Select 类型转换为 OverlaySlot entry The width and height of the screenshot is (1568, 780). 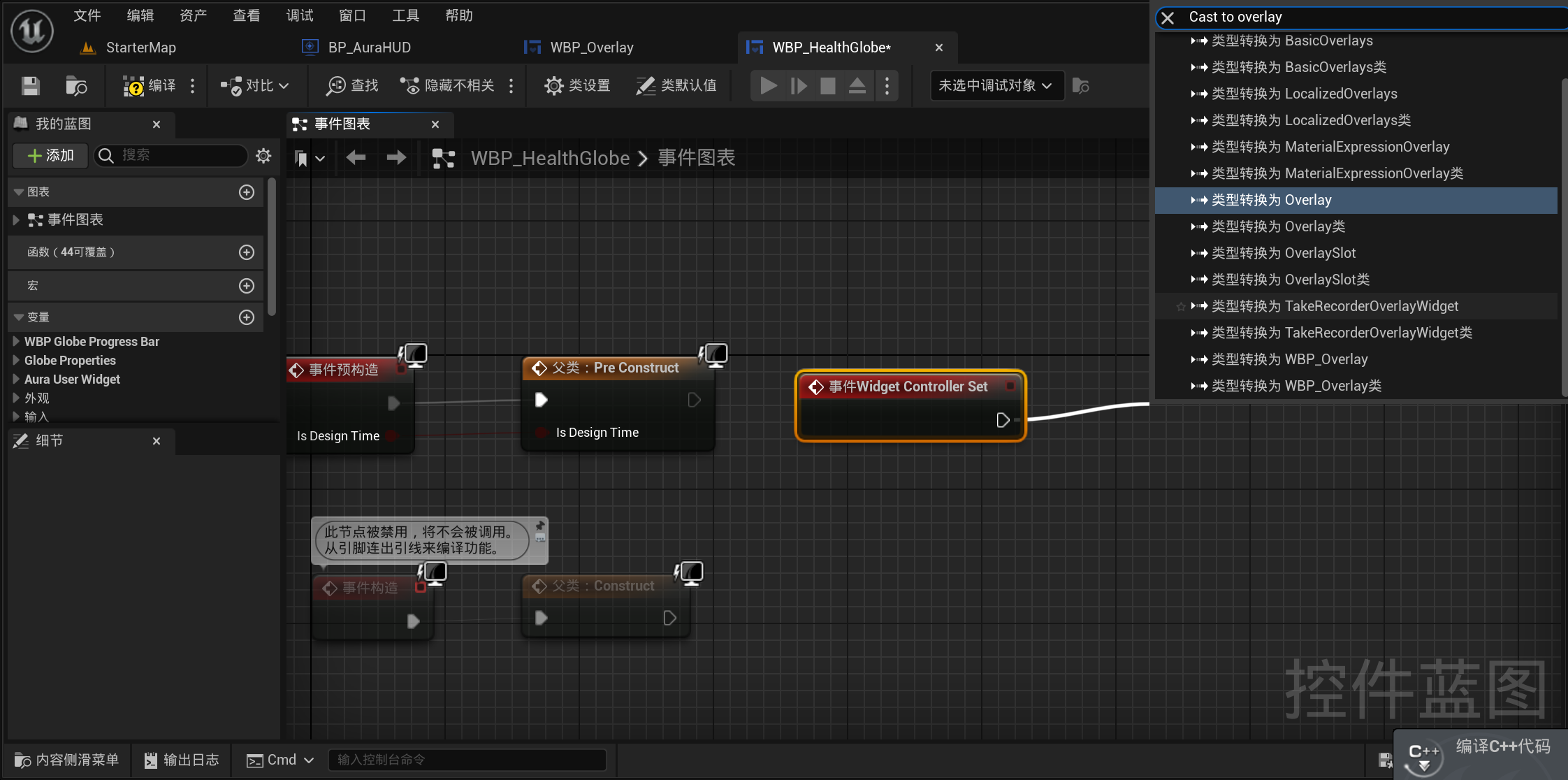coord(1356,253)
